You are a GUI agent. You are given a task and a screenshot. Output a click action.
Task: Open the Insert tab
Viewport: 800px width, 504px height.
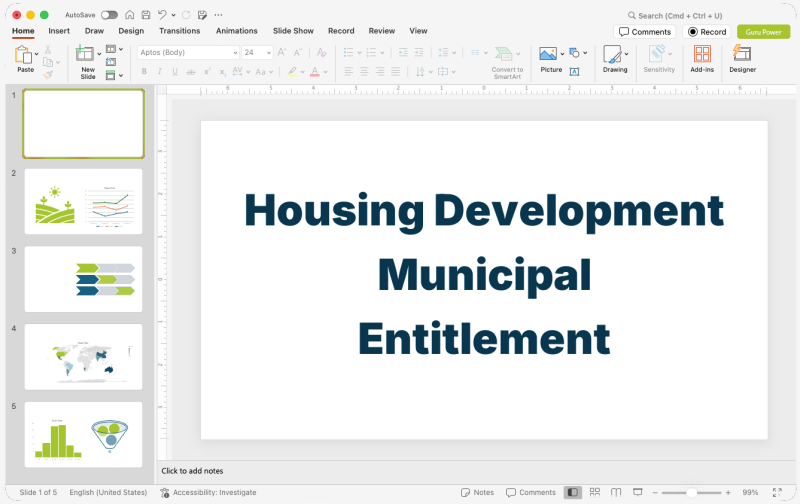pyautogui.click(x=59, y=31)
